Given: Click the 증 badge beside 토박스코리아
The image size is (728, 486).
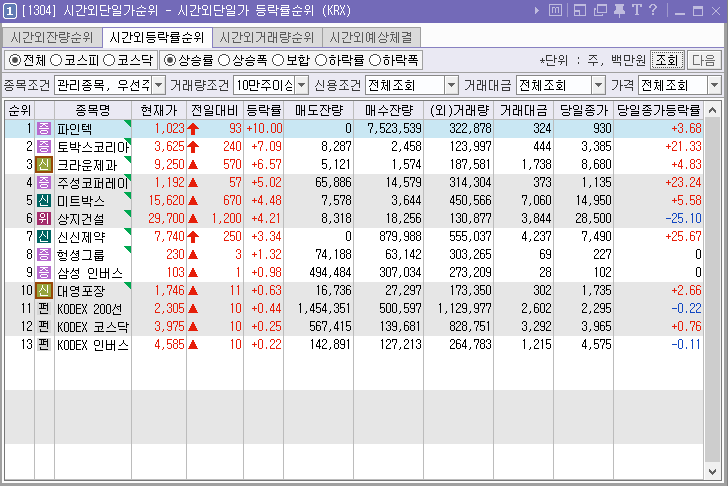Looking at the screenshot, I should point(44,147).
